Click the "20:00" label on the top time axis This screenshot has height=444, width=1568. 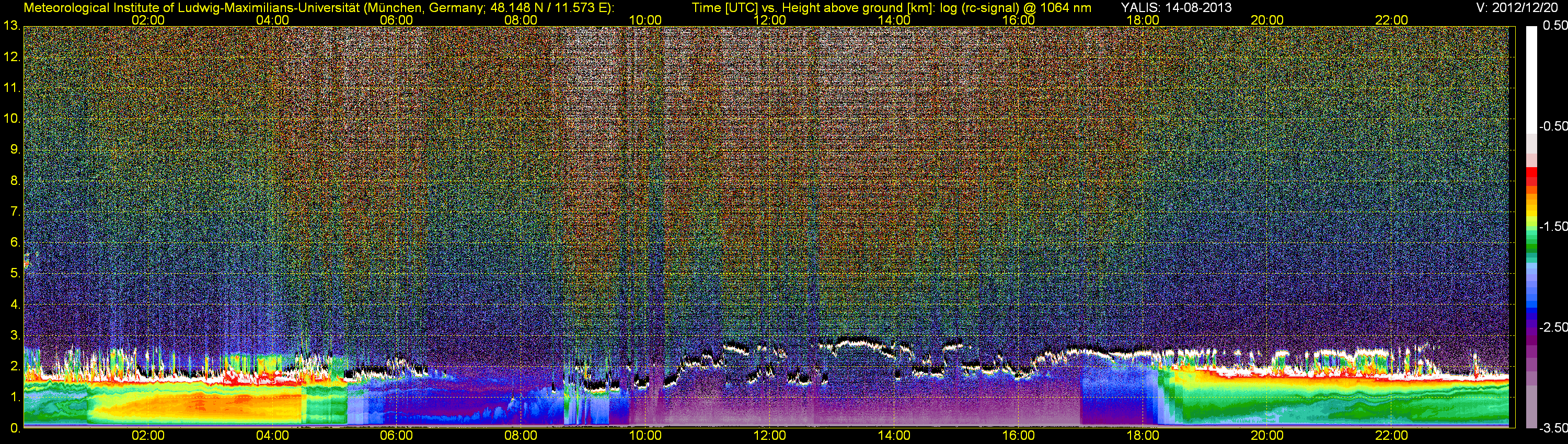1267,20
